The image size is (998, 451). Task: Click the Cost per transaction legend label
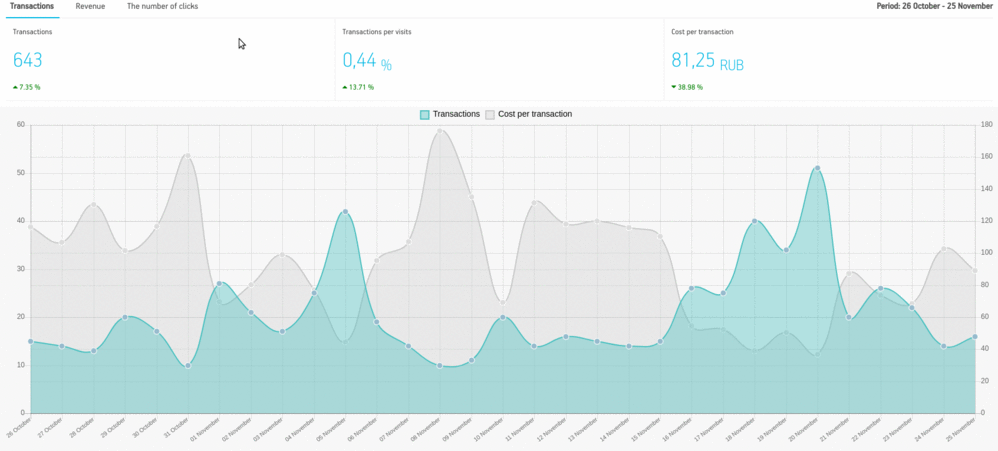(x=535, y=114)
